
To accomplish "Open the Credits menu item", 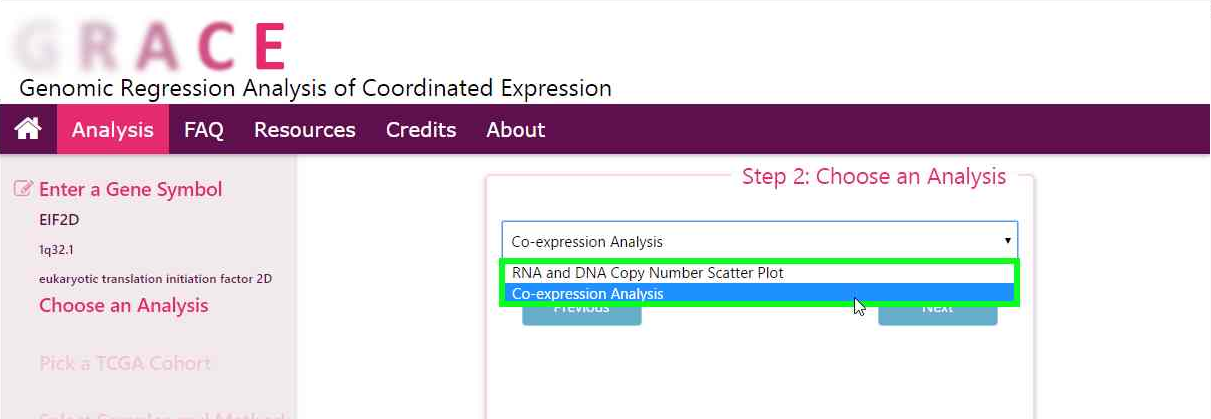I will pyautogui.click(x=421, y=130).
